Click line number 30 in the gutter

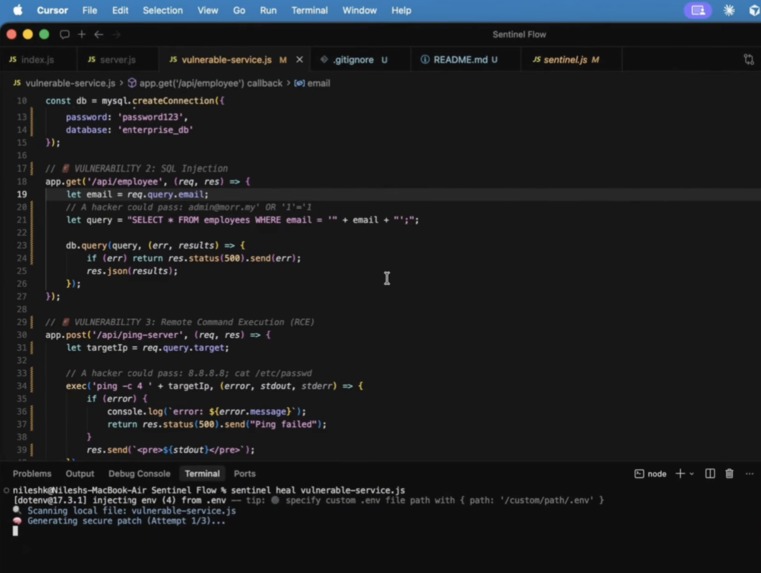coord(22,335)
